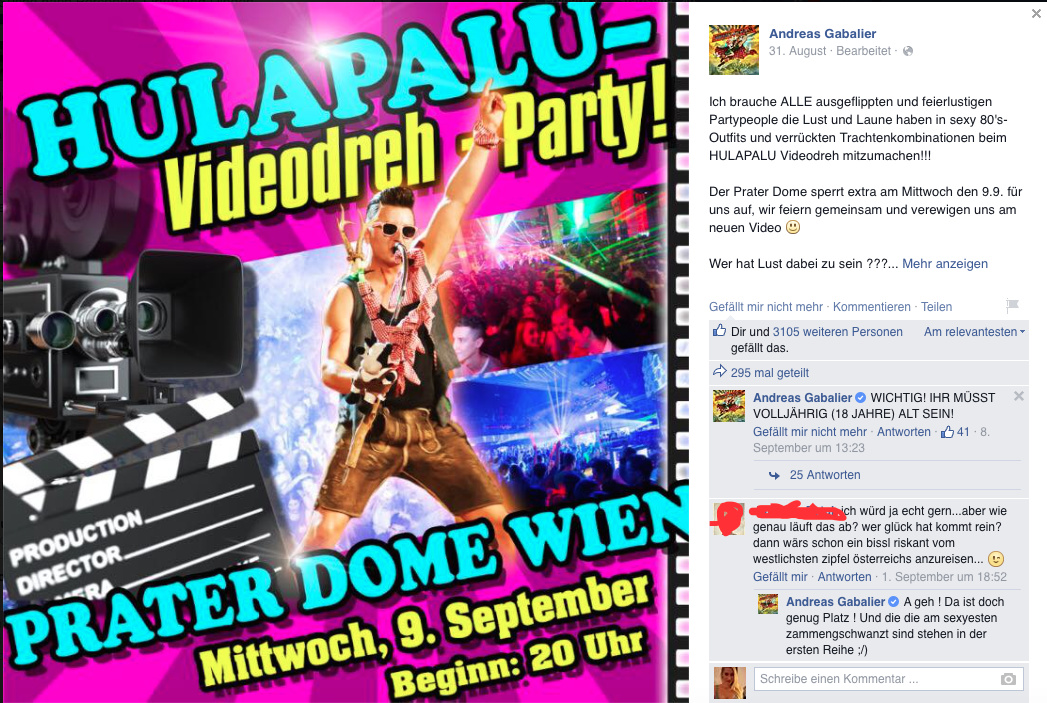
Task: Click the thumbs-up icon with 41 likes
Action: 947,432
